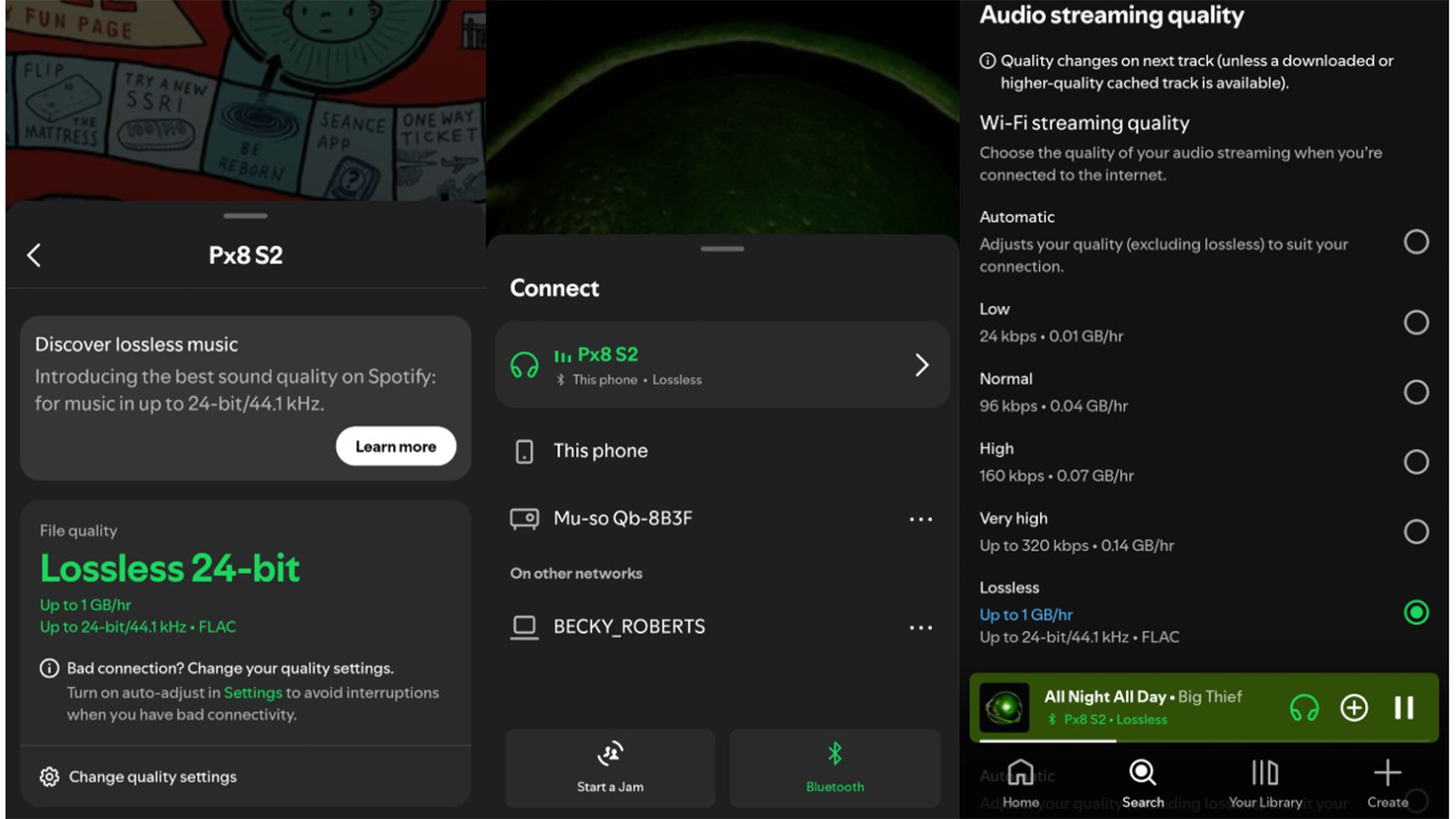Image resolution: width=1456 pixels, height=819 pixels.
Task: Open options for Mu-so Qb-8B3F
Action: point(921,519)
